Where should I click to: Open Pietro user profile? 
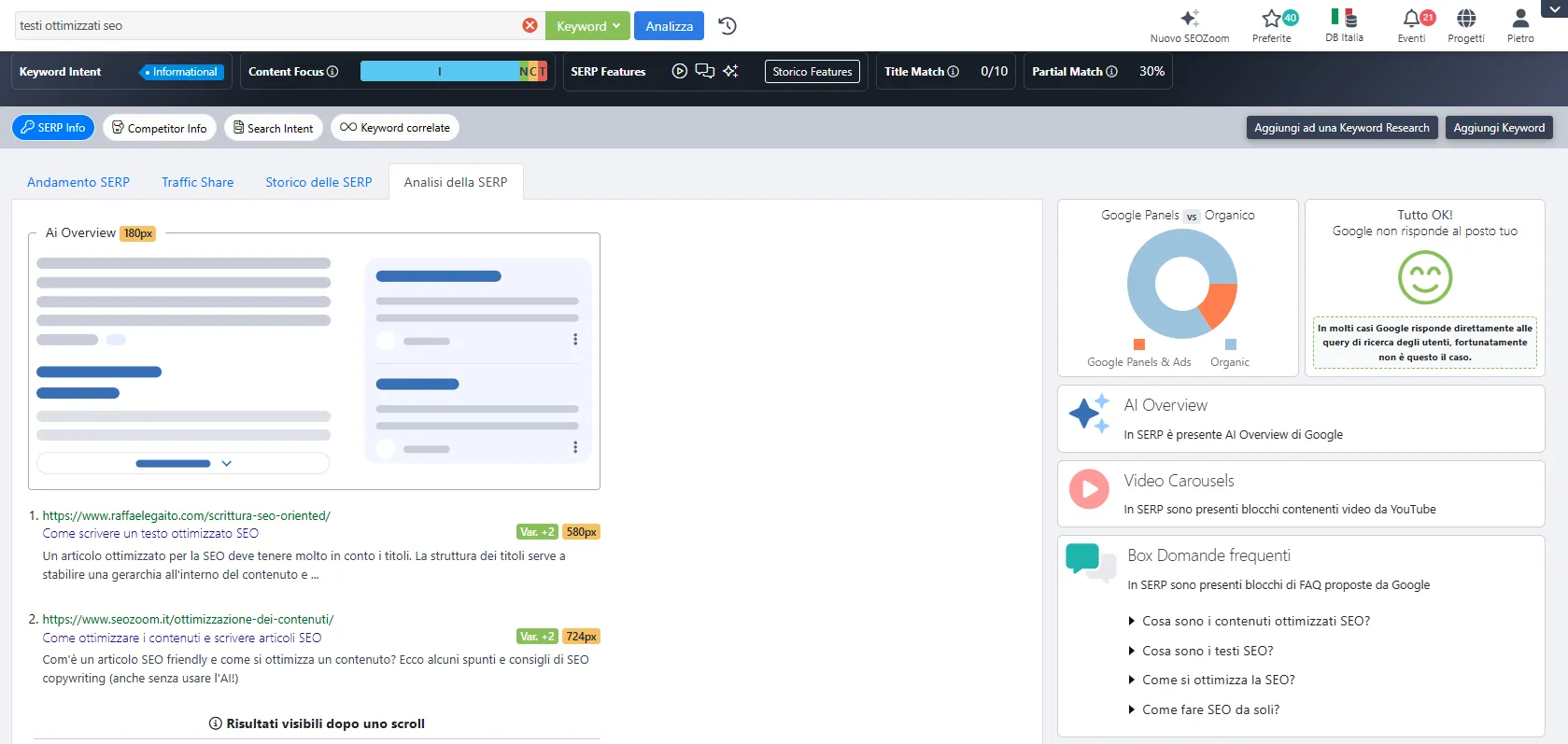1519,19
